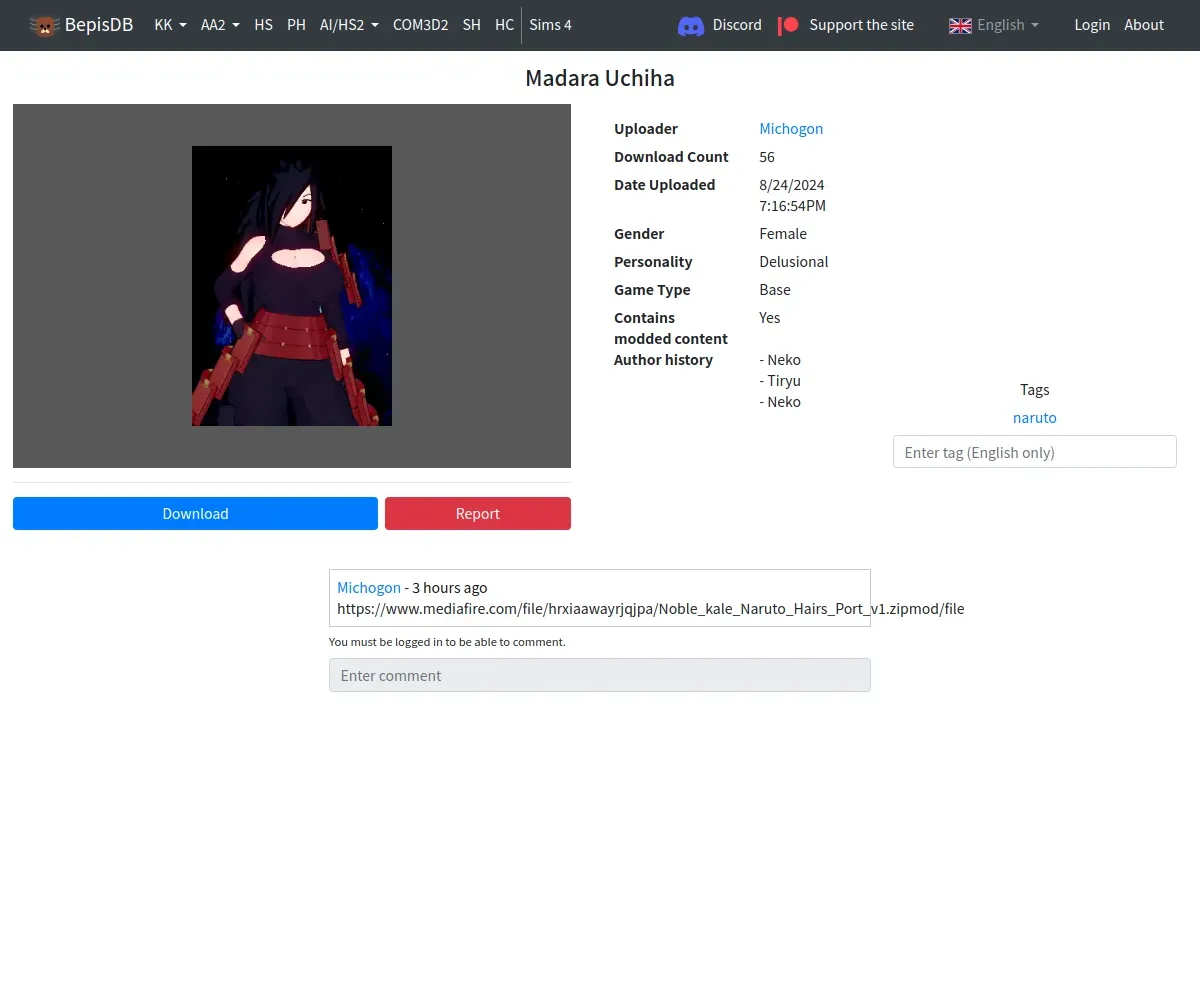Click the Patreon support icon

(788, 25)
